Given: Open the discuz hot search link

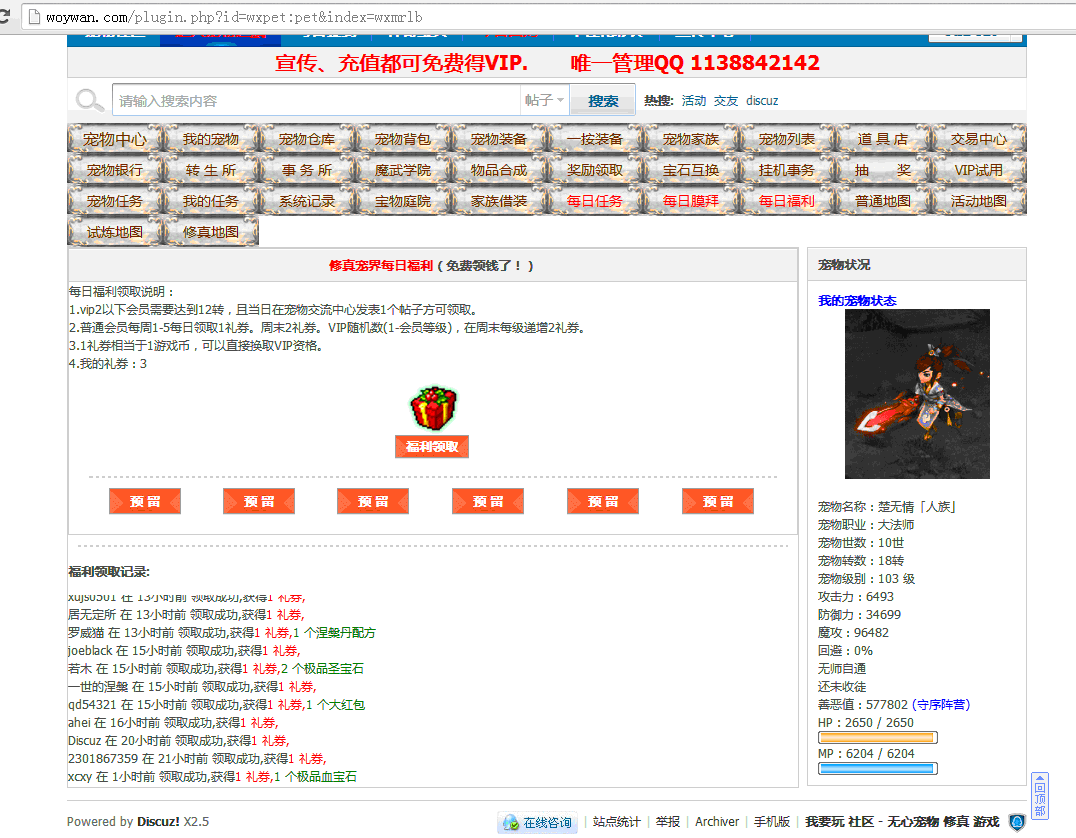Looking at the screenshot, I should tap(762, 101).
